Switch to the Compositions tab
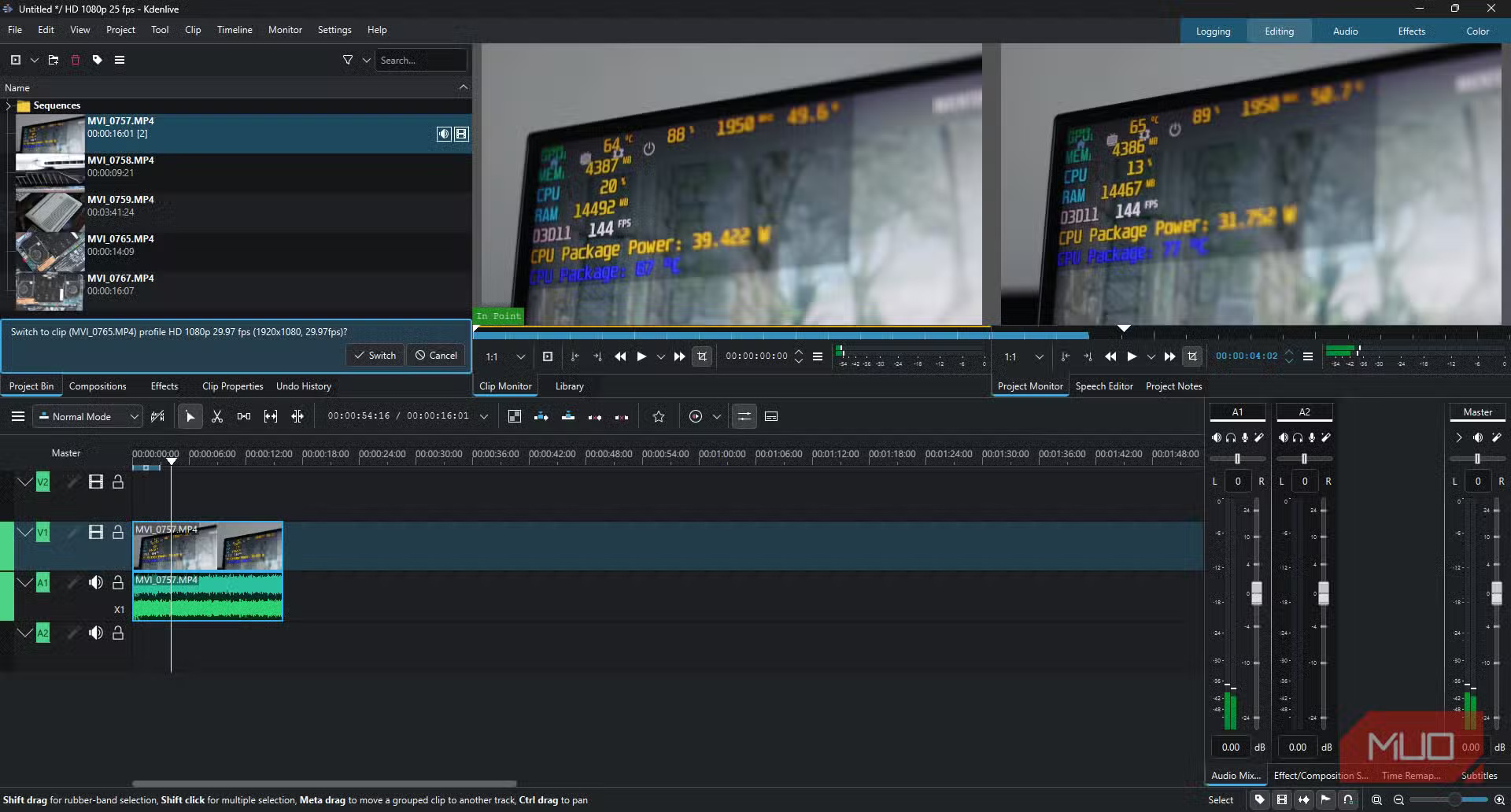 pyautogui.click(x=98, y=386)
